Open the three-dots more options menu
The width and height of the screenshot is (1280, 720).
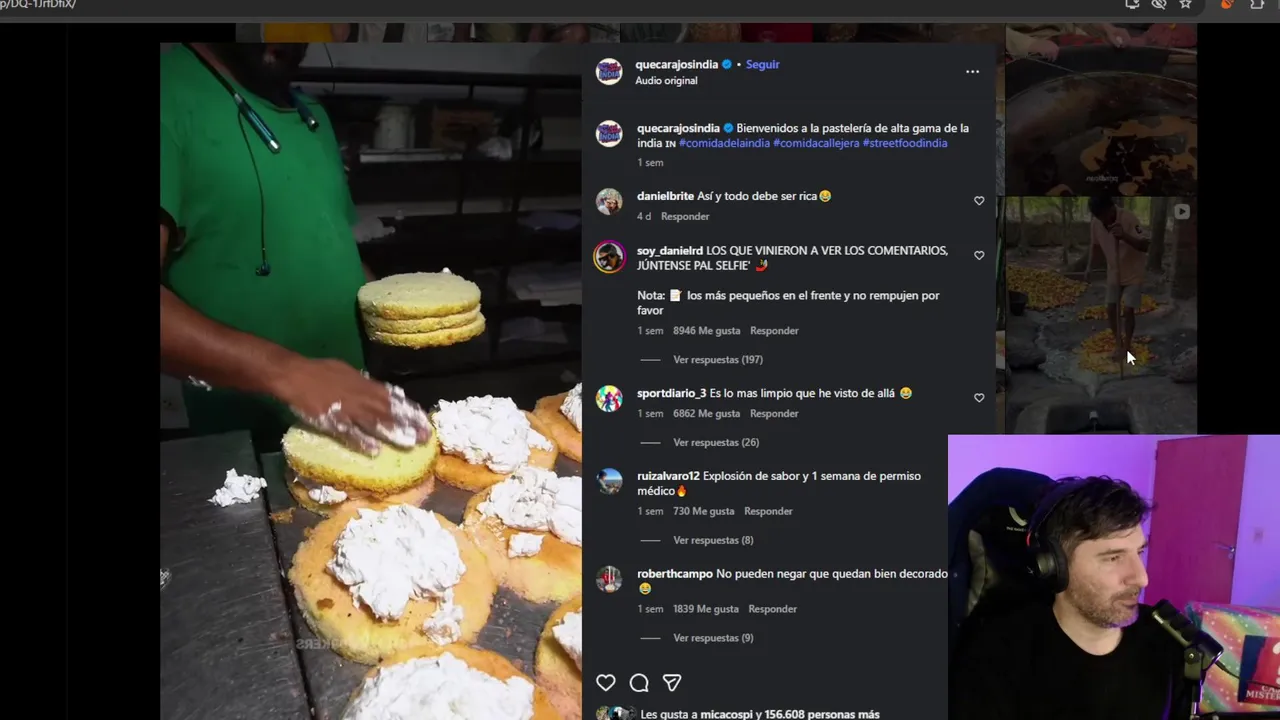click(x=972, y=72)
